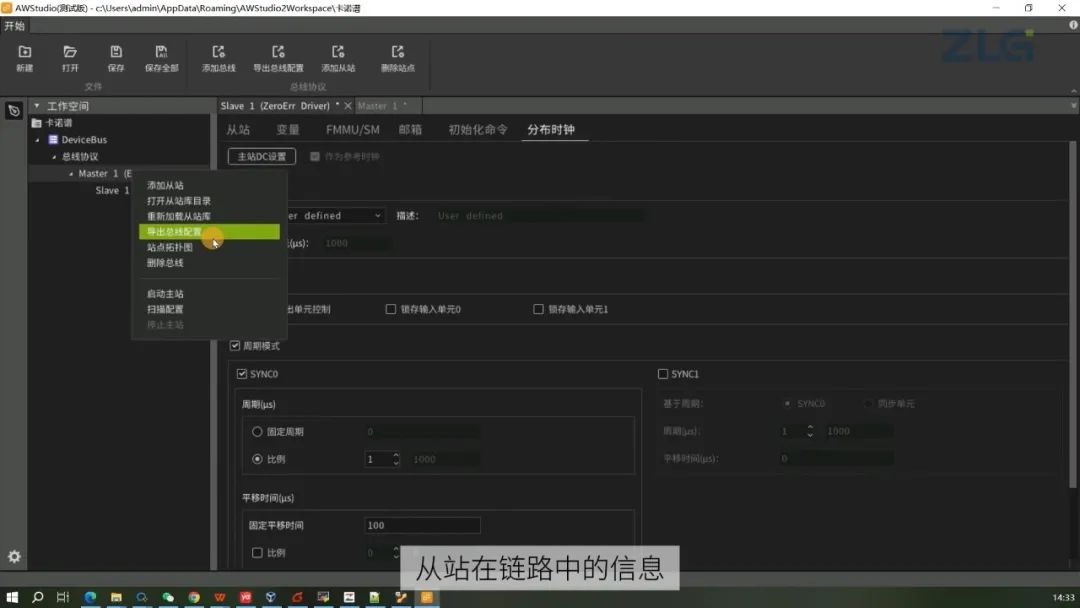The width and height of the screenshot is (1080, 608).
Task: Choose 导出总线配置 in the context menu
Action: tap(209, 231)
